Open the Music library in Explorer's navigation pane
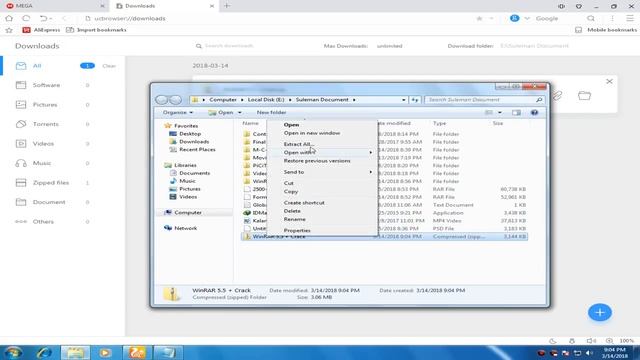640x360 pixels. pyautogui.click(x=187, y=181)
